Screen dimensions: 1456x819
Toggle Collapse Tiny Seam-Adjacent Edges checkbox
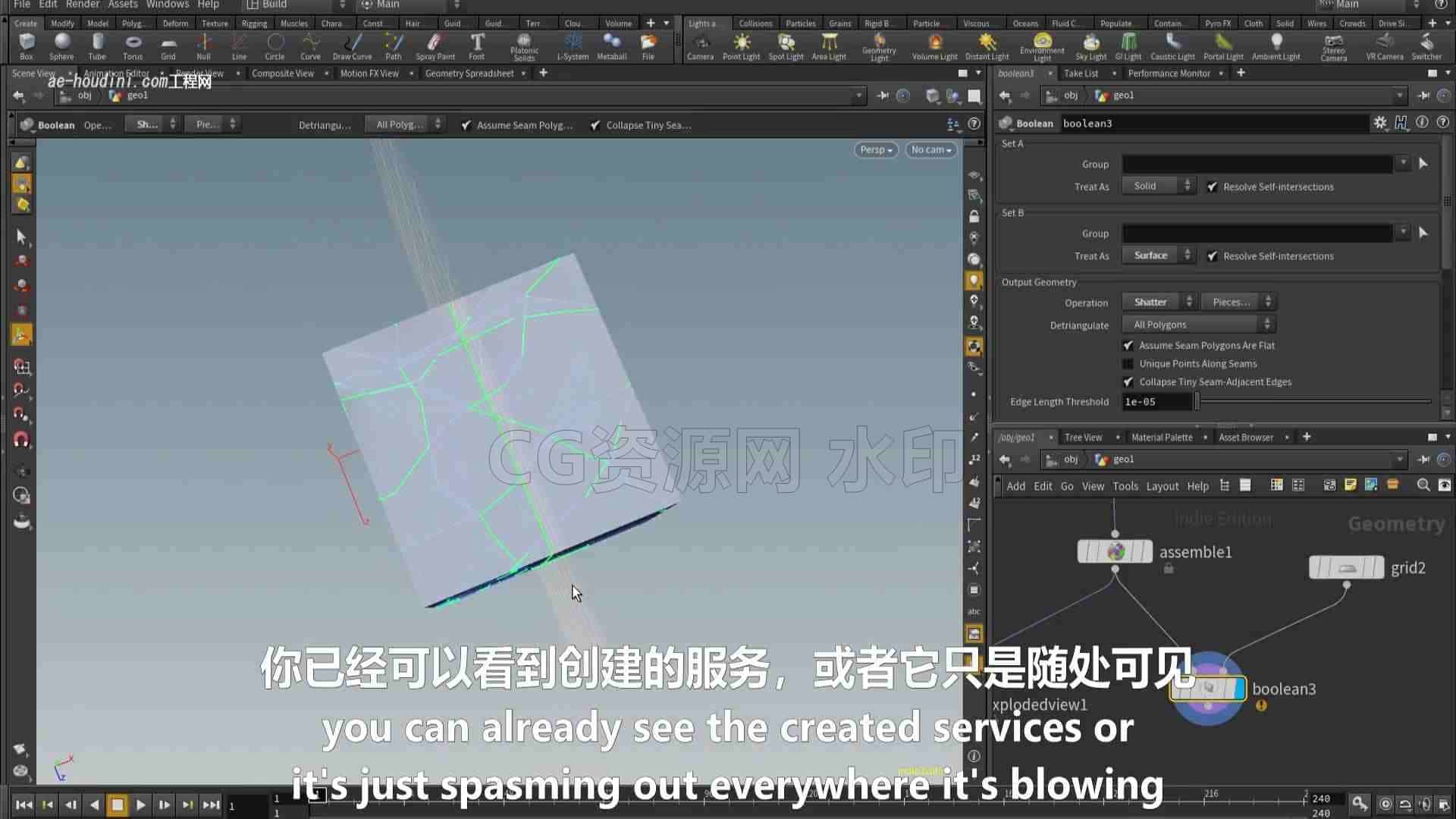pyautogui.click(x=1128, y=381)
